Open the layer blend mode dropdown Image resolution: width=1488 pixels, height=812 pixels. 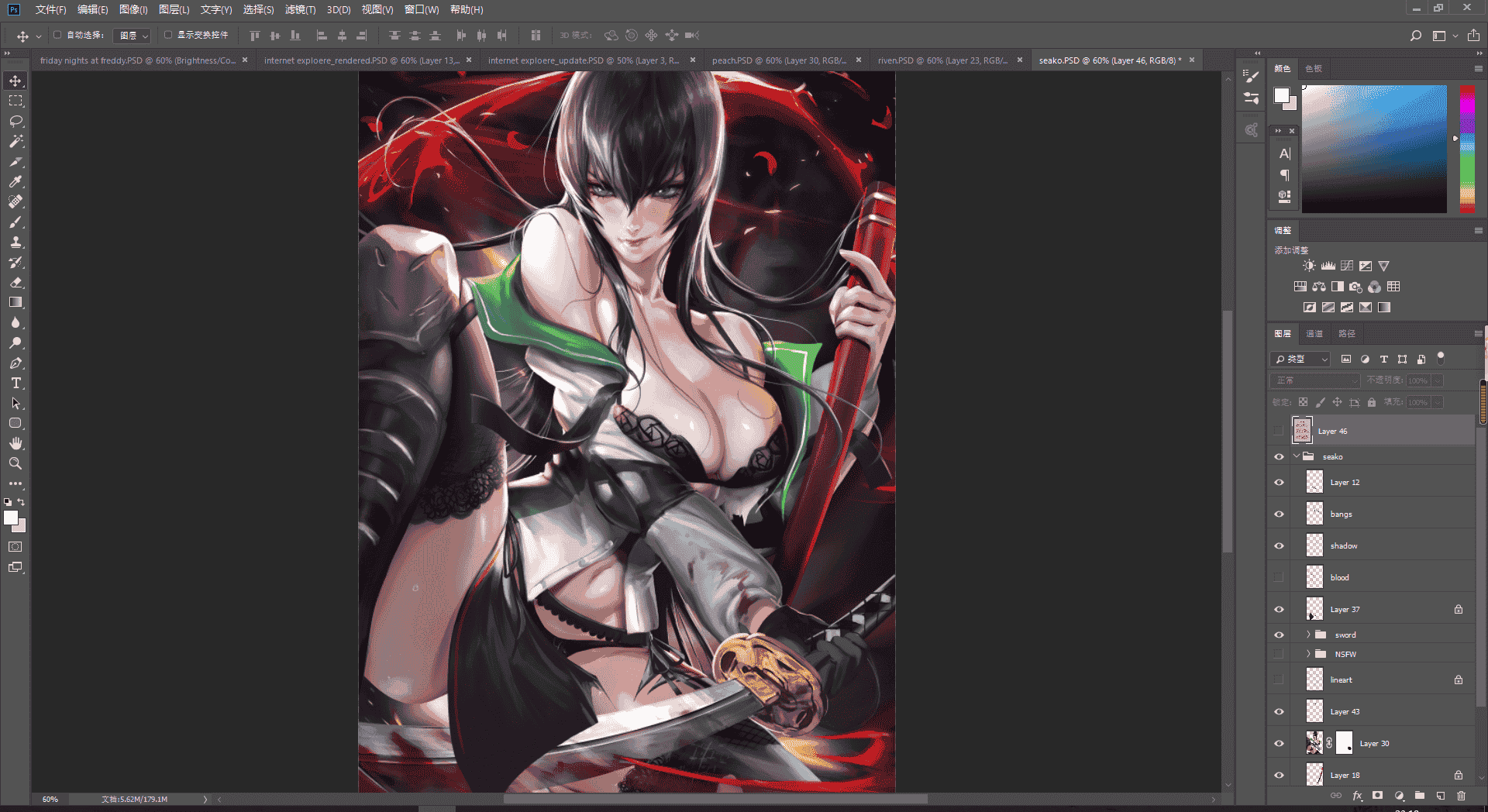(x=1315, y=380)
